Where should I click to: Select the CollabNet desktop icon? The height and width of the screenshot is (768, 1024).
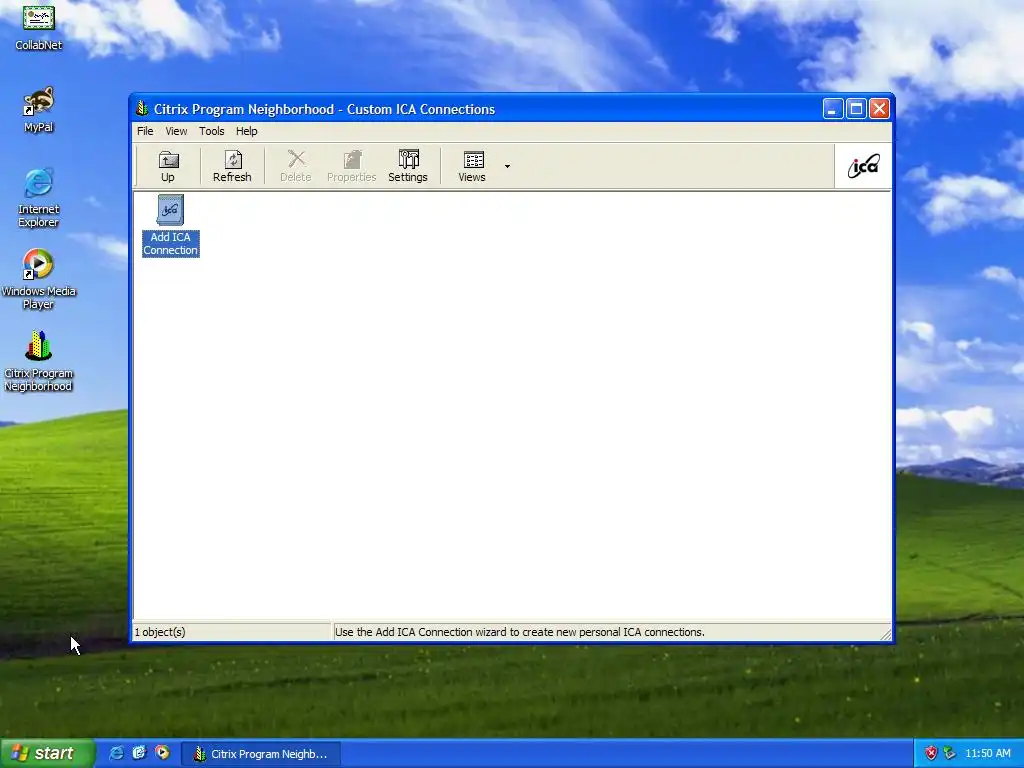click(x=39, y=27)
